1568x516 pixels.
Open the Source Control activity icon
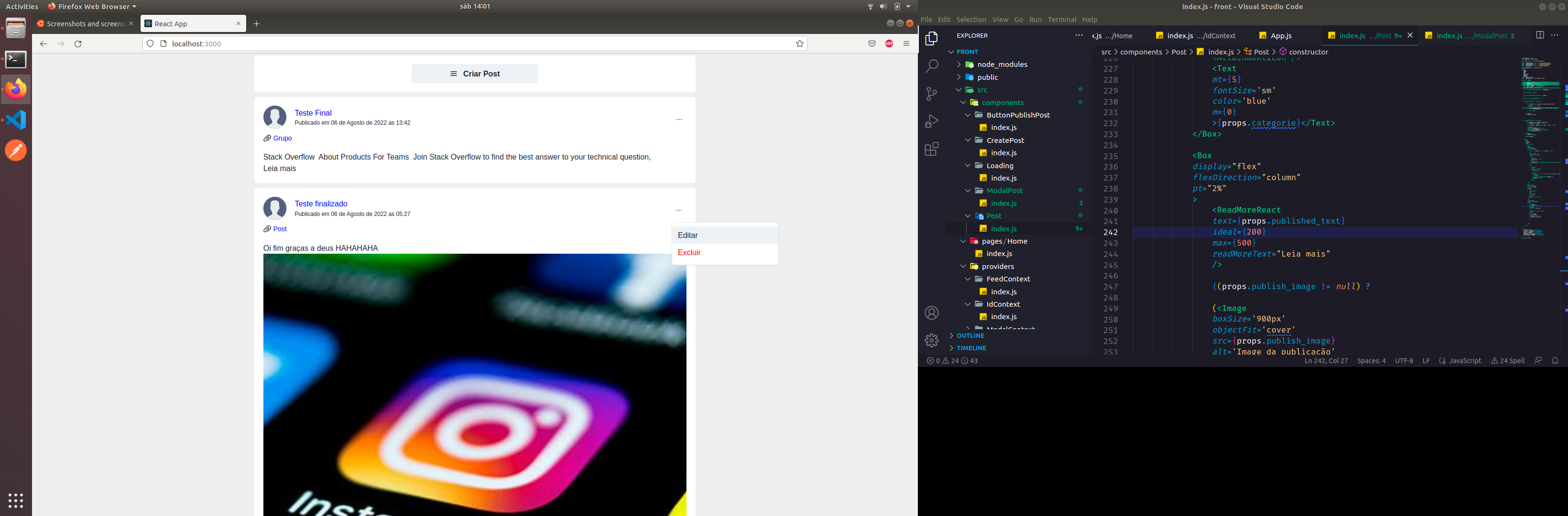931,94
